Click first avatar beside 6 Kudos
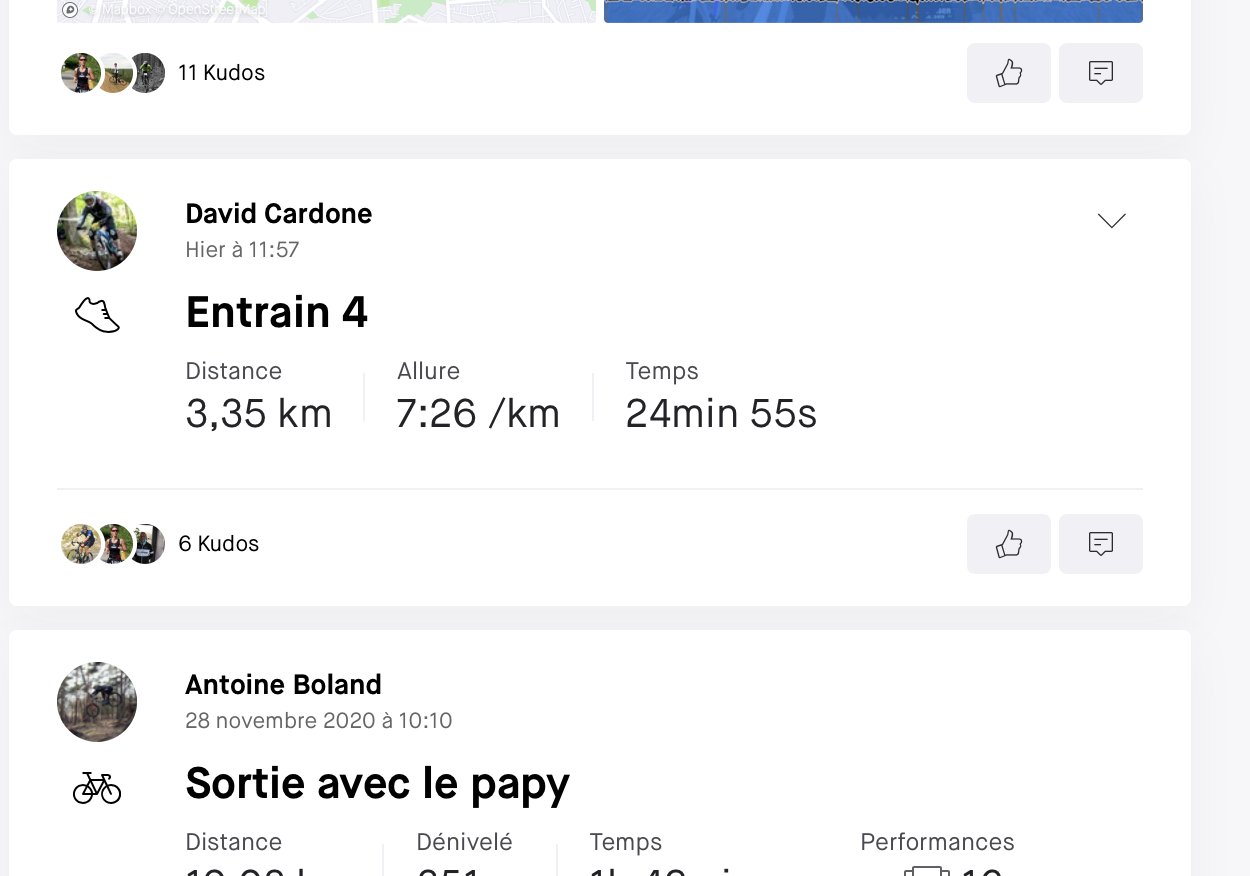The image size is (1250, 876). pos(80,544)
